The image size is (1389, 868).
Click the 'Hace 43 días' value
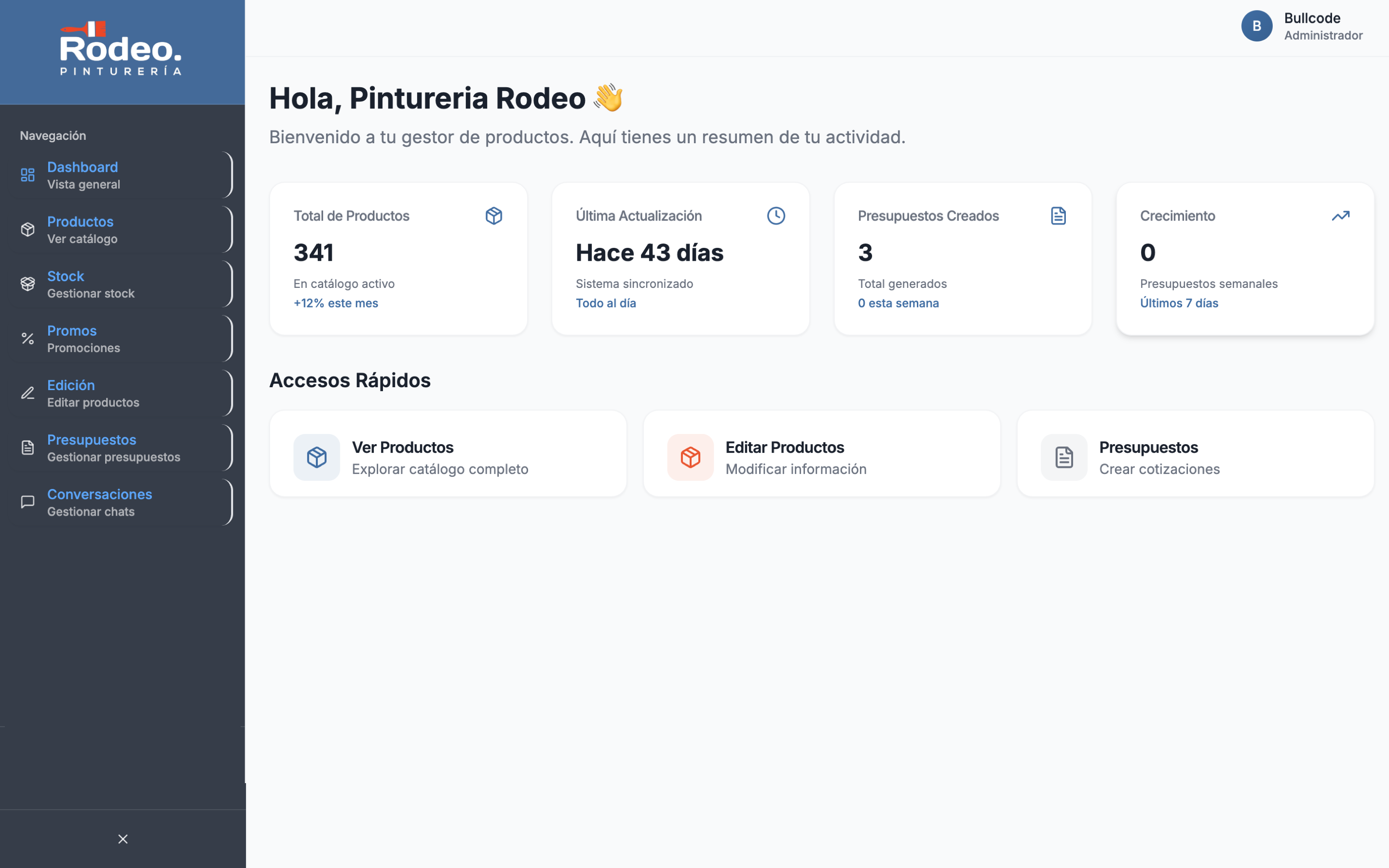coord(650,253)
